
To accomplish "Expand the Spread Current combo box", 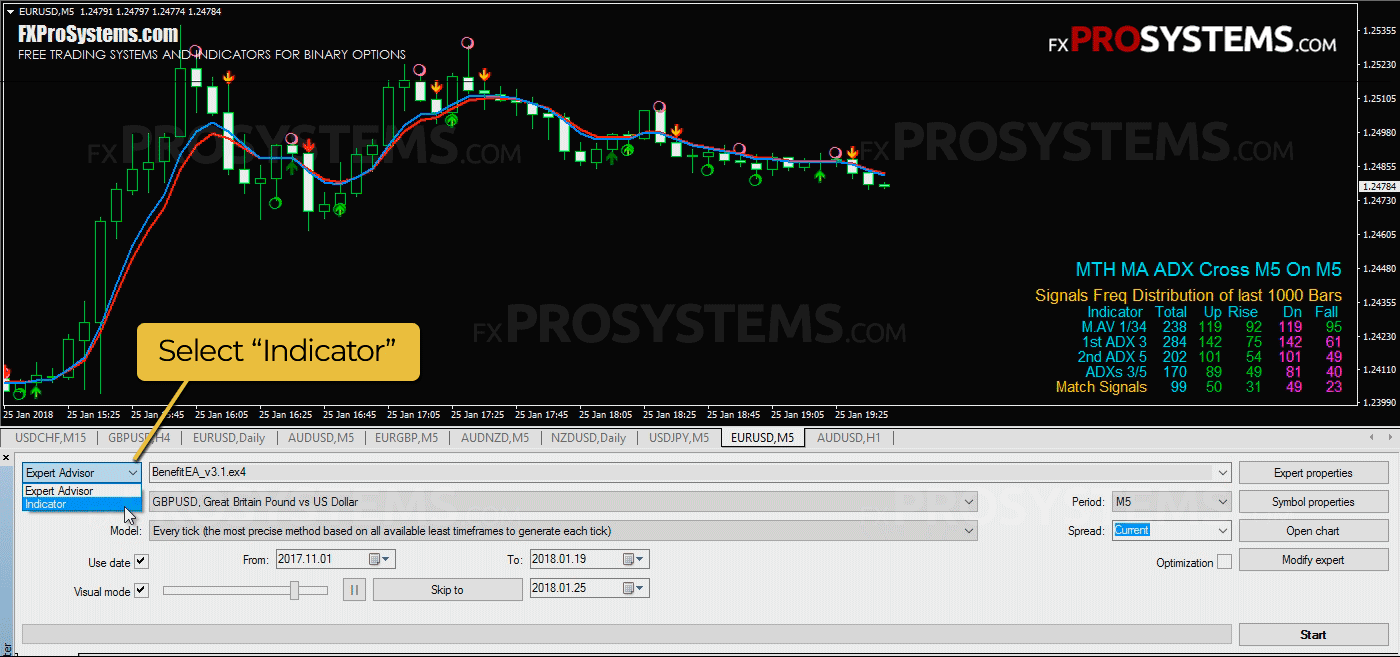I will pyautogui.click(x=1222, y=531).
